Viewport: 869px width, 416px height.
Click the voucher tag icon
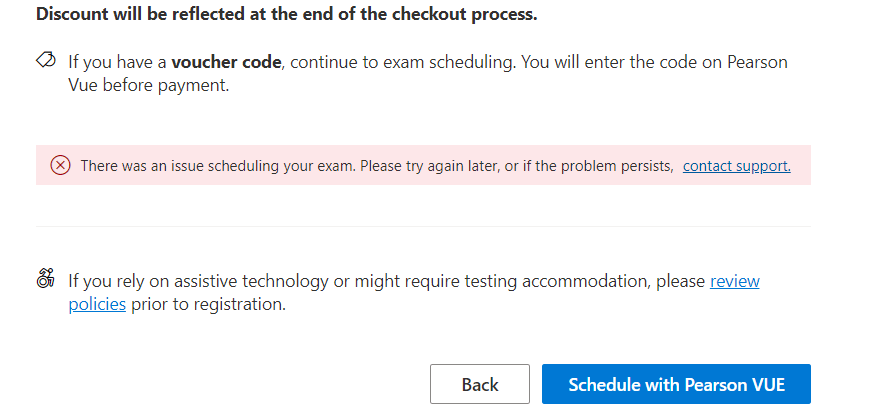coord(45,60)
